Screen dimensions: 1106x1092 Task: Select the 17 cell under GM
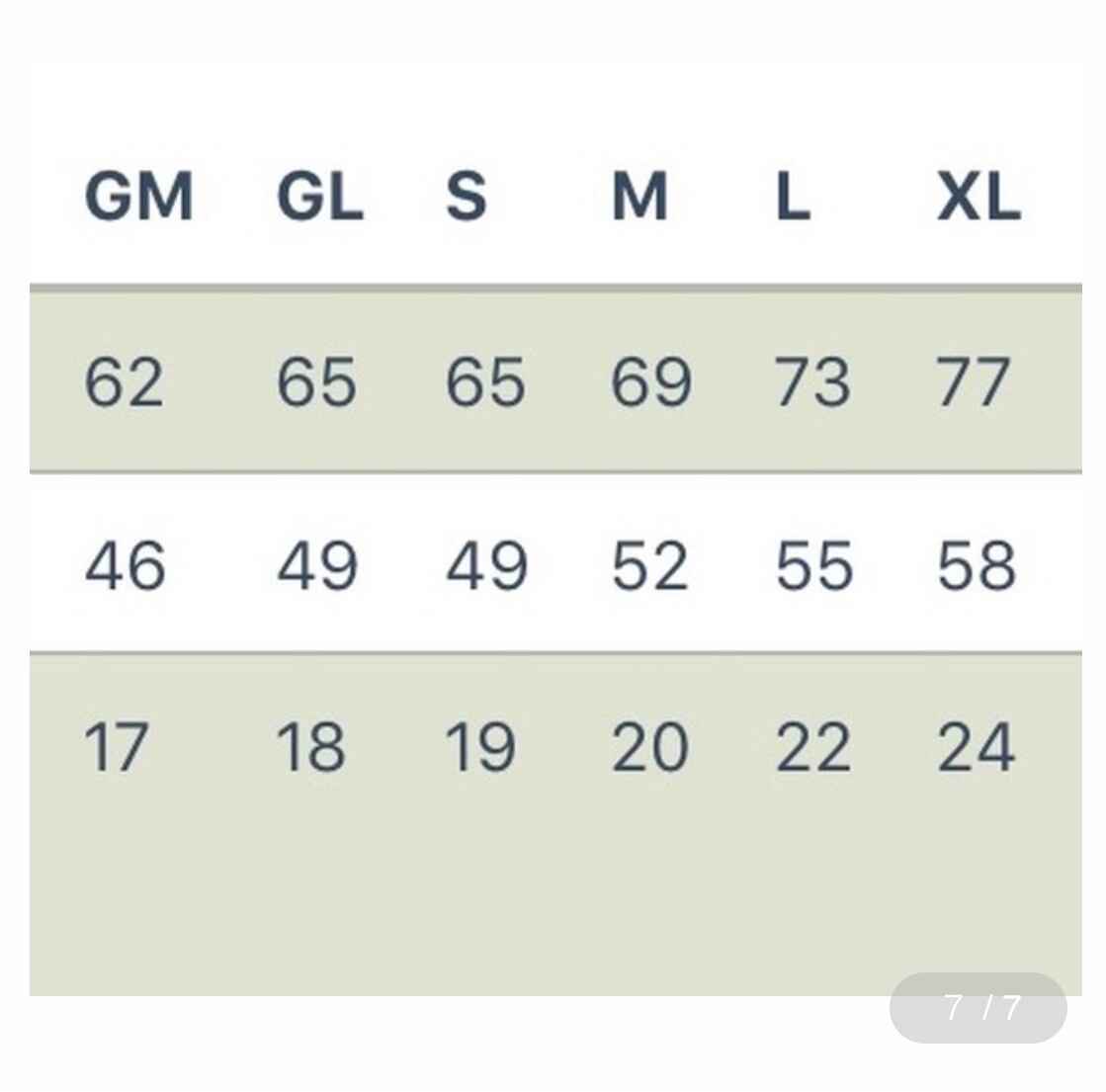(x=117, y=747)
